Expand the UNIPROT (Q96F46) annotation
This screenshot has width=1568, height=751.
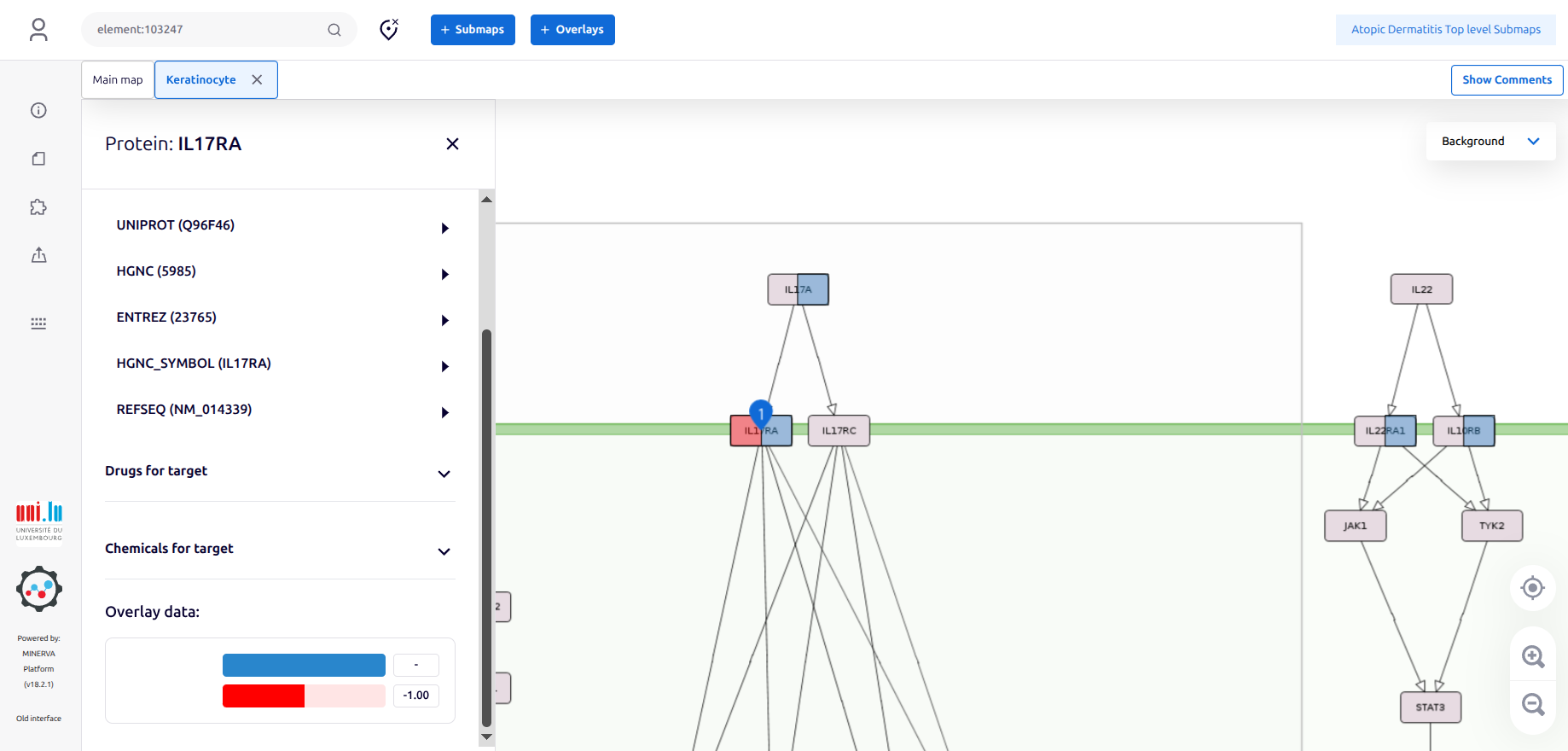click(x=444, y=228)
